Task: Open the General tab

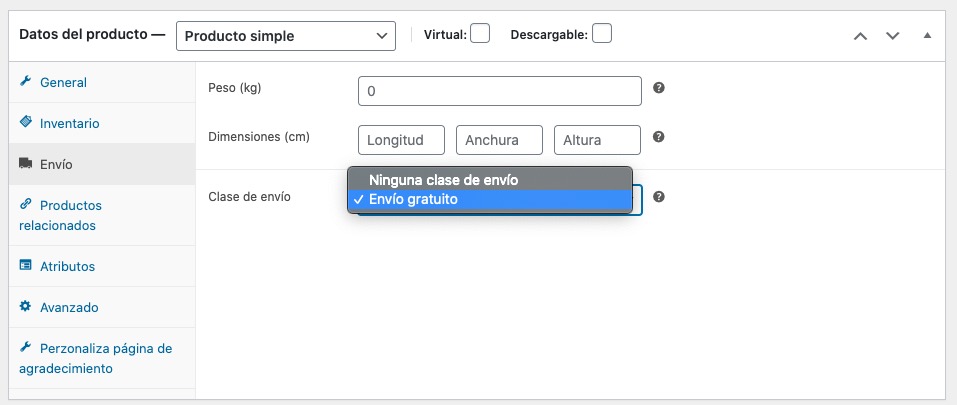Action: (63, 82)
